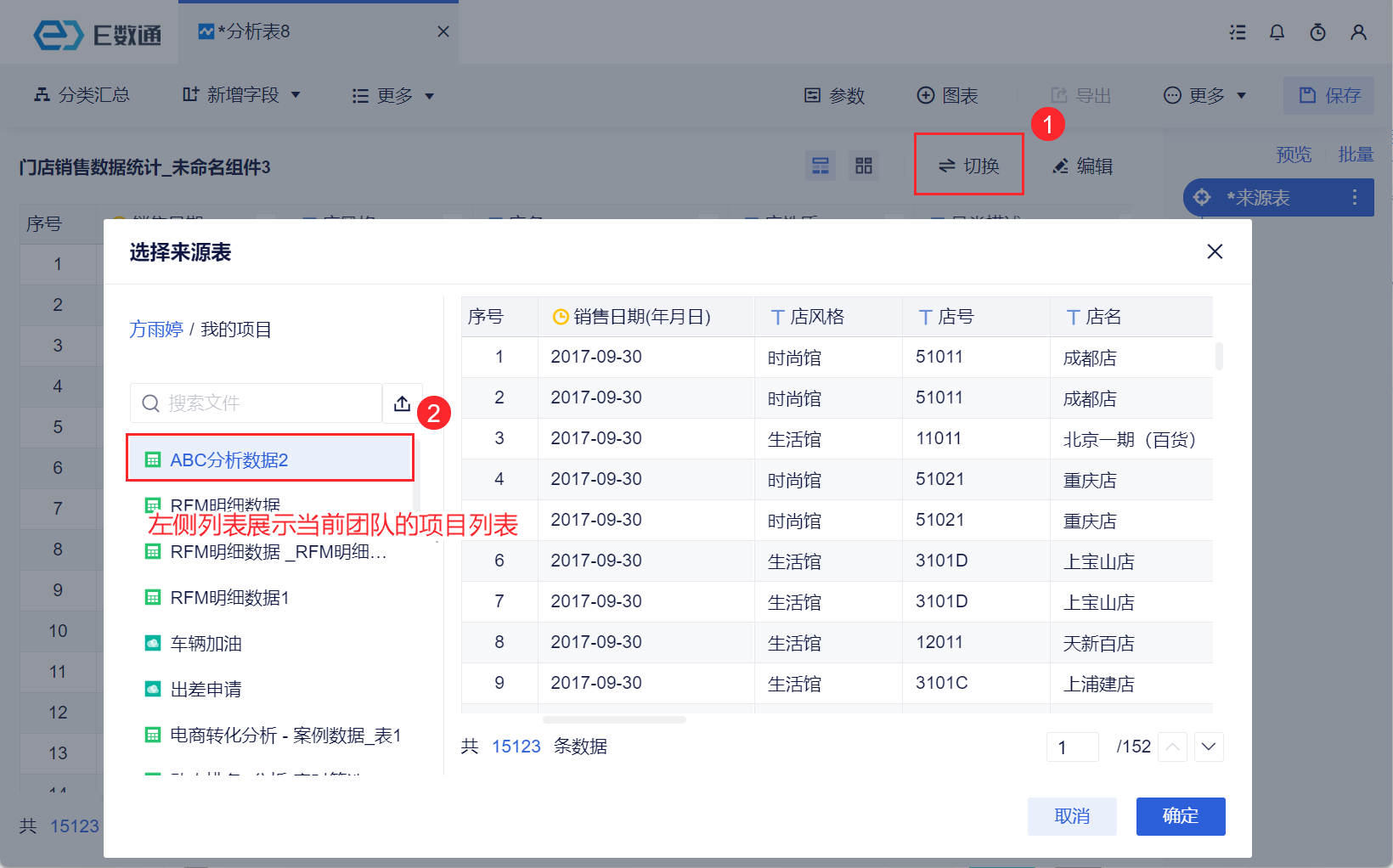Screen dimensions: 1393x868
Task: Click the 12011 store number cell
Action: 976,643
